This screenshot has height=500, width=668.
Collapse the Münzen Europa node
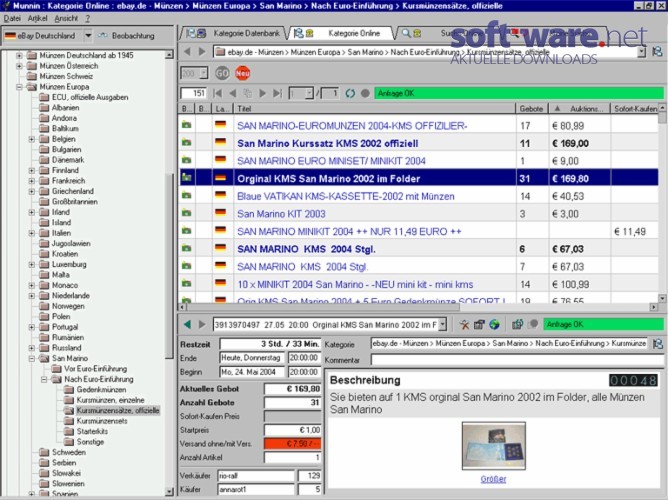click(19, 87)
